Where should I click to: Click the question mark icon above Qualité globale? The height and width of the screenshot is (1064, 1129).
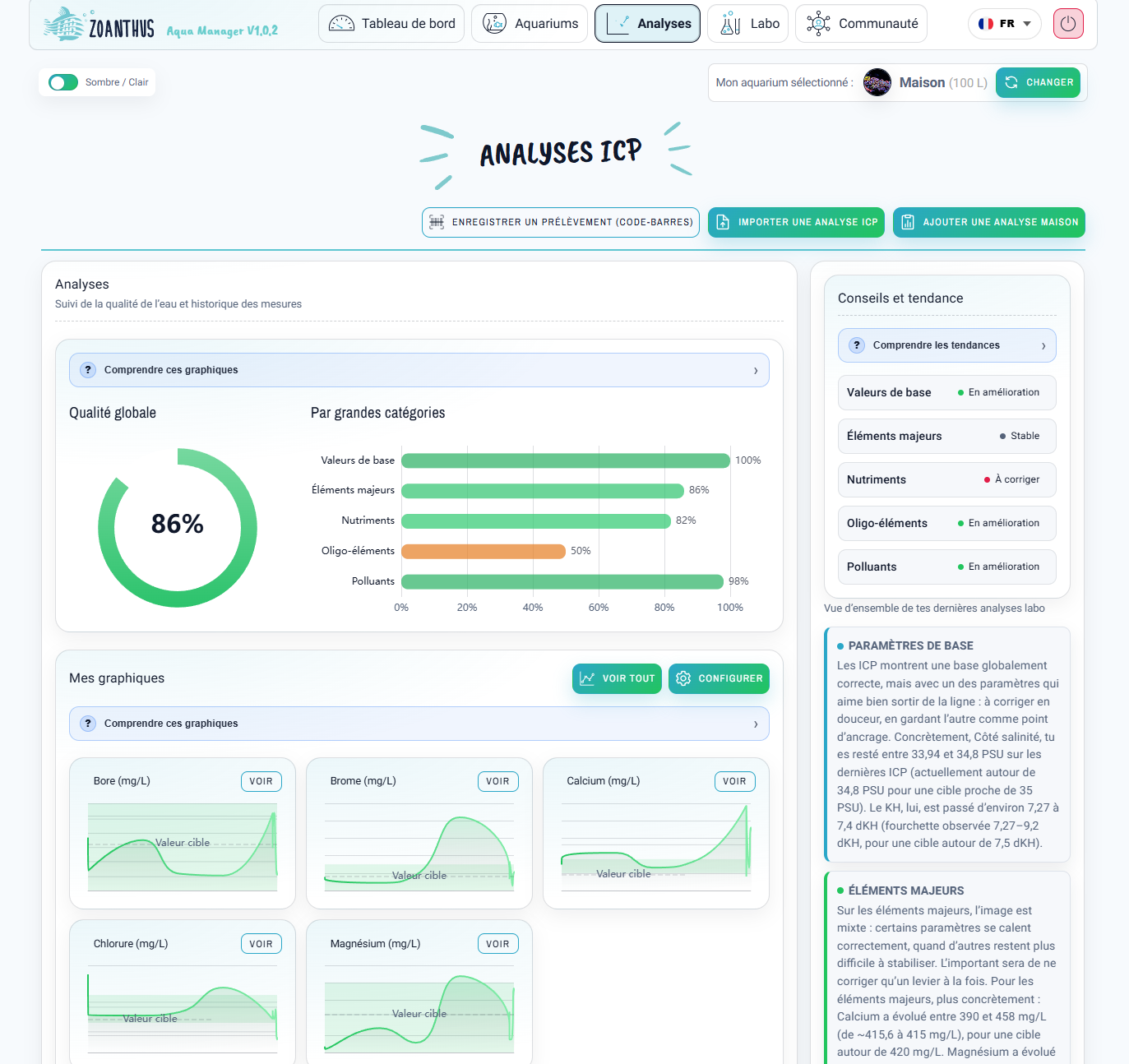pos(88,370)
